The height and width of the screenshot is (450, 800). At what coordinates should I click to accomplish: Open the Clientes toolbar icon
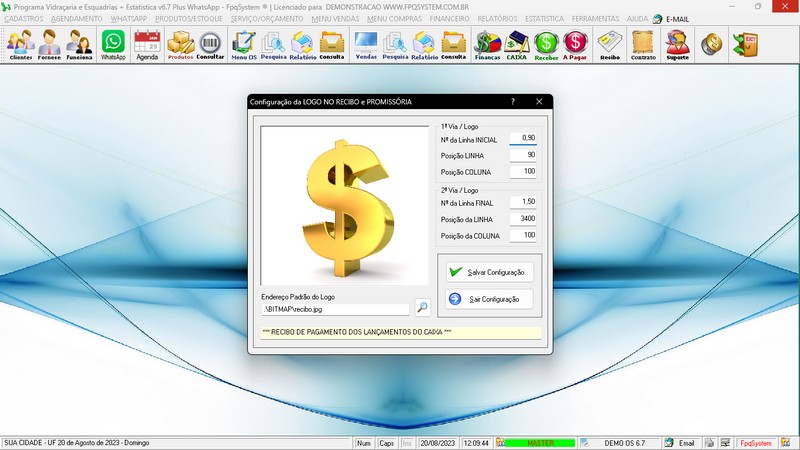coord(20,44)
